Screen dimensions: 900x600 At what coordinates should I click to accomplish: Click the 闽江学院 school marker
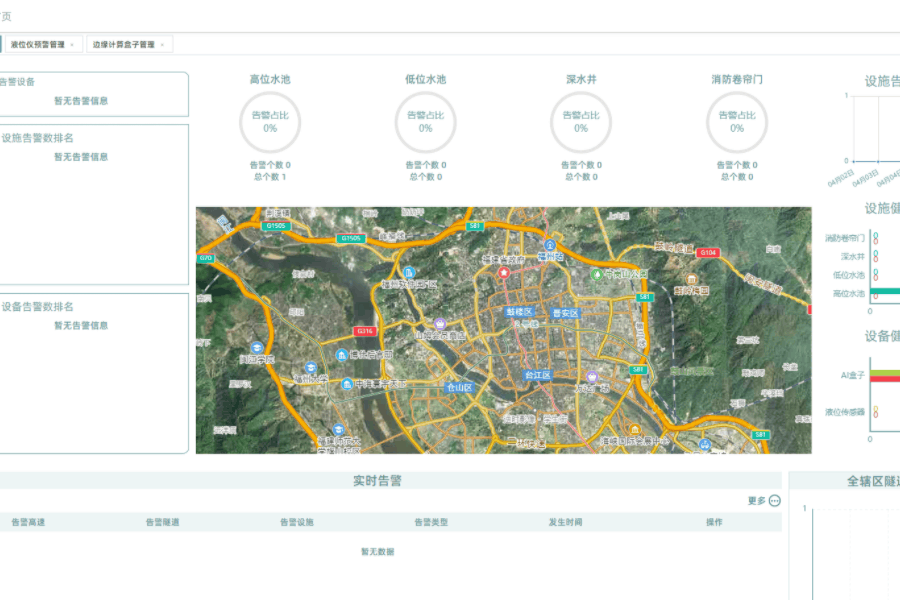257,348
